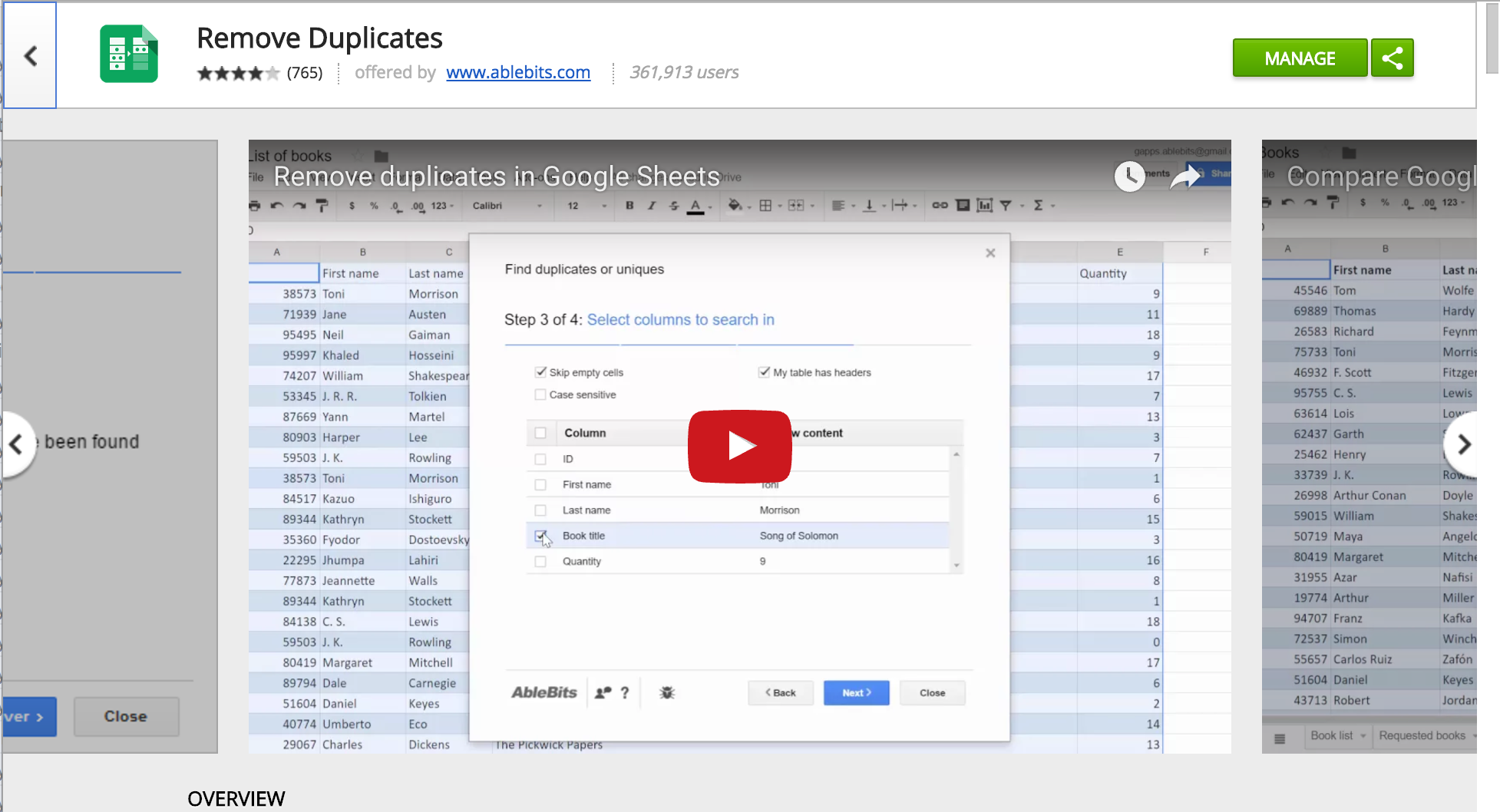The image size is (1500, 812).
Task: Click the insert chart icon
Action: (986, 206)
